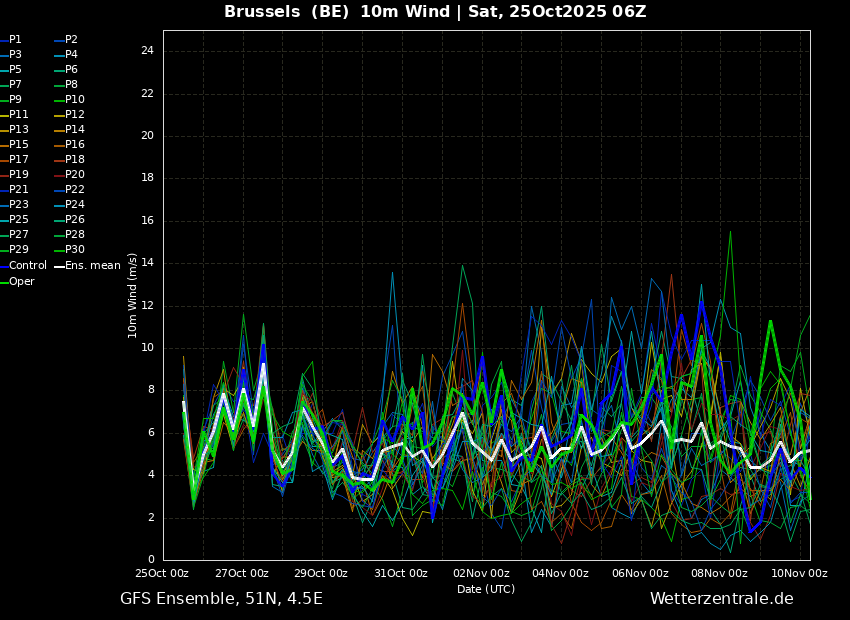The image size is (850, 620).
Task: Click the Control legend entry
Action: point(23,266)
